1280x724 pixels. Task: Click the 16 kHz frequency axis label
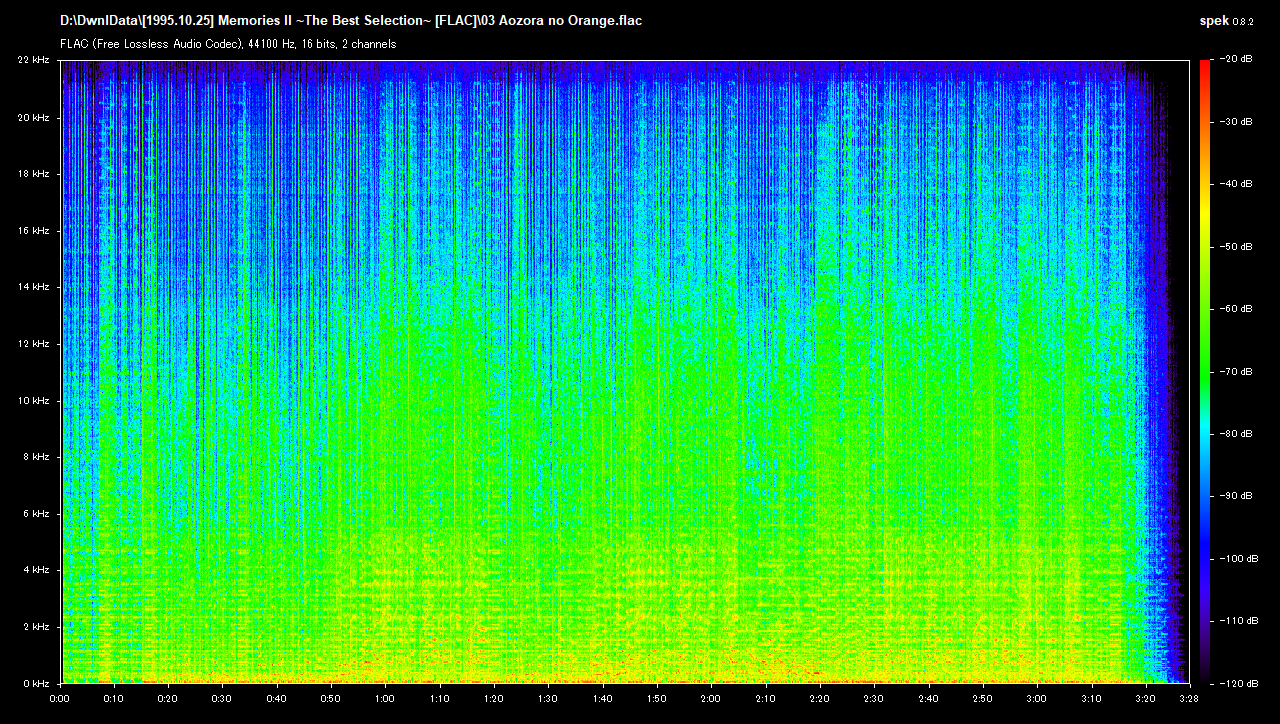[34, 231]
